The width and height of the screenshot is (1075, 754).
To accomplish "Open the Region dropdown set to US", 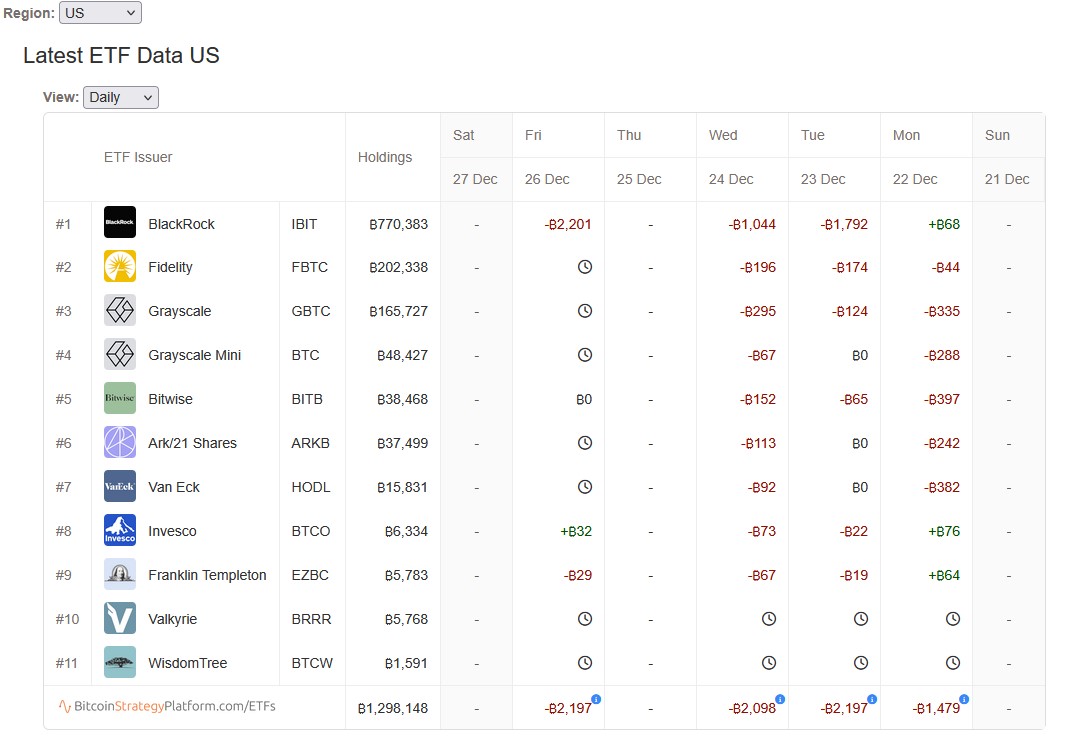I will 100,13.
